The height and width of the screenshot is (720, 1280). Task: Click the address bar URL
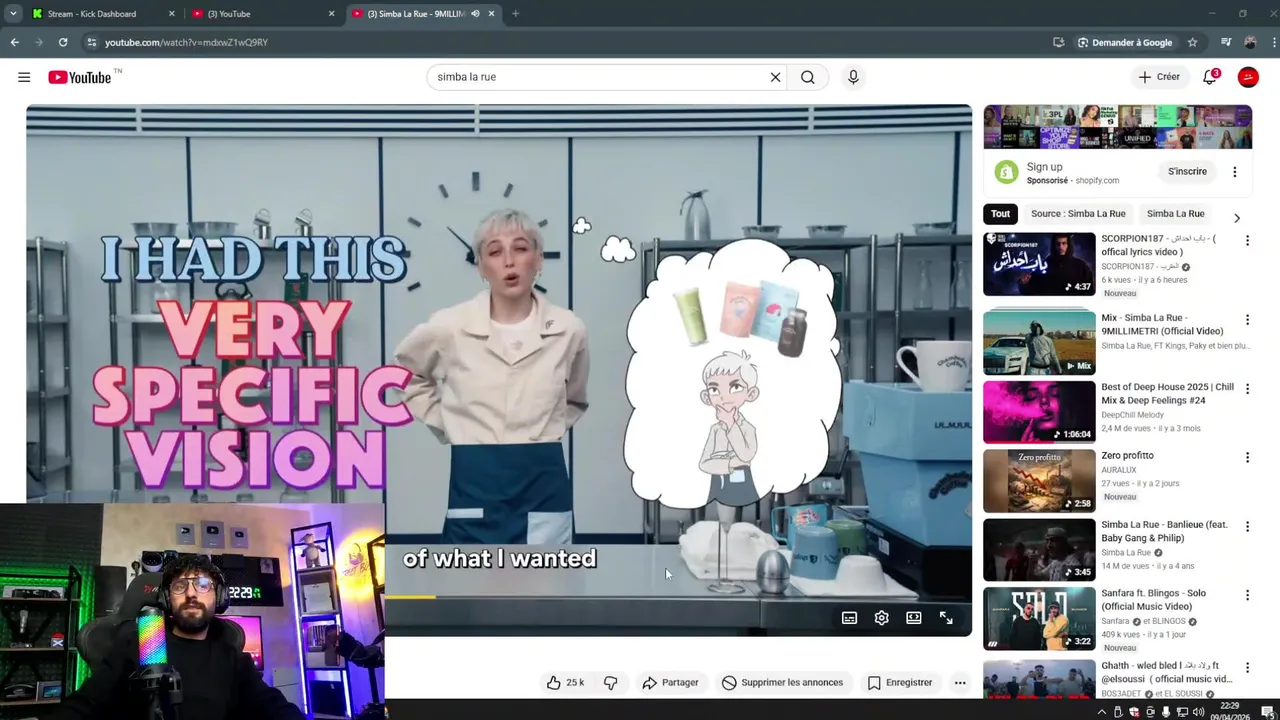tap(186, 43)
